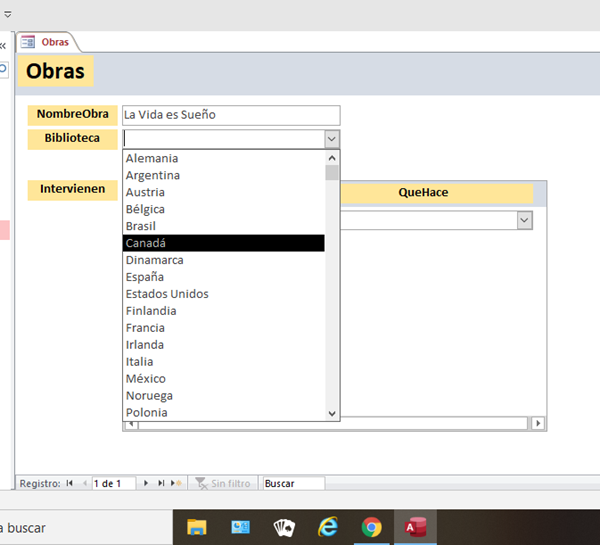Click the Biblioteca label
The width and height of the screenshot is (600, 545).
click(72, 138)
